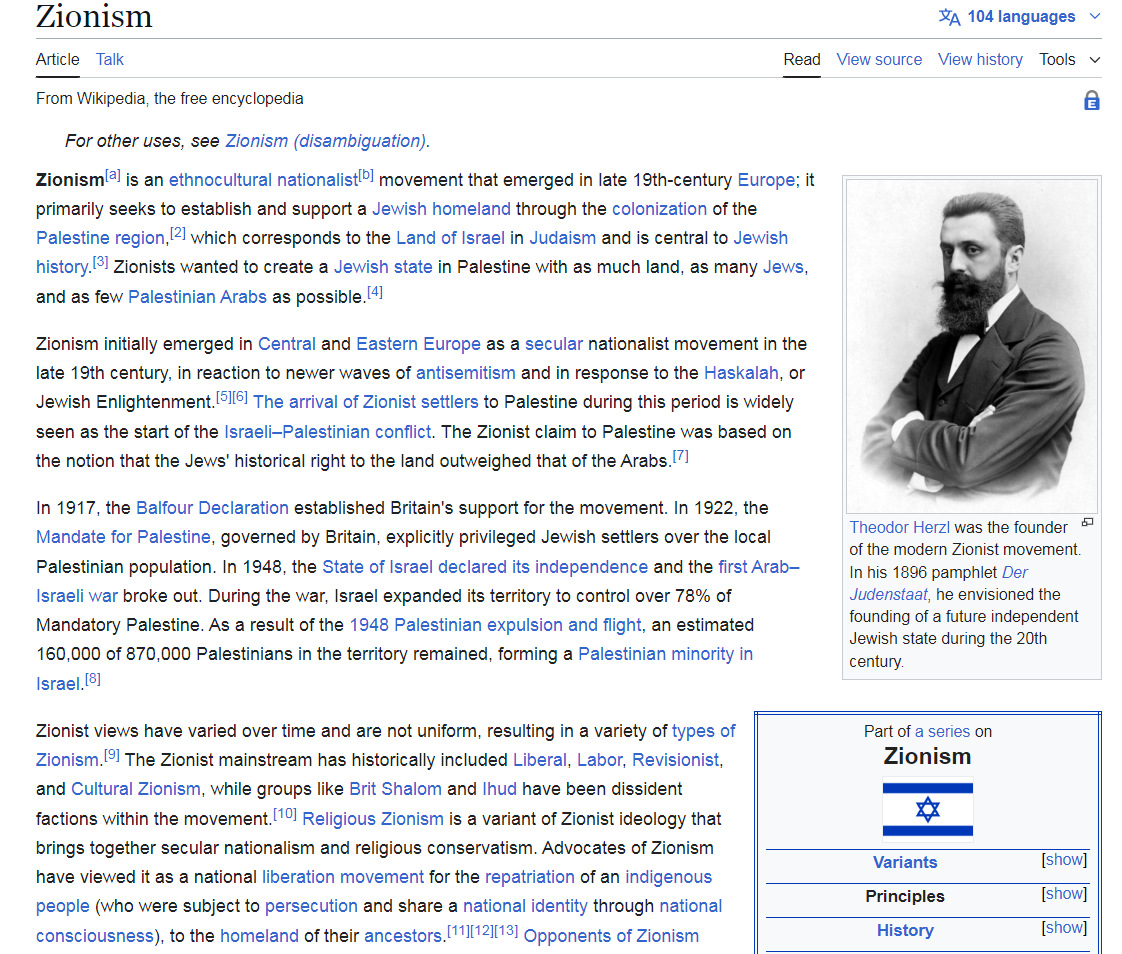
Task: Open the Land of Israel link
Action: pyautogui.click(x=450, y=238)
